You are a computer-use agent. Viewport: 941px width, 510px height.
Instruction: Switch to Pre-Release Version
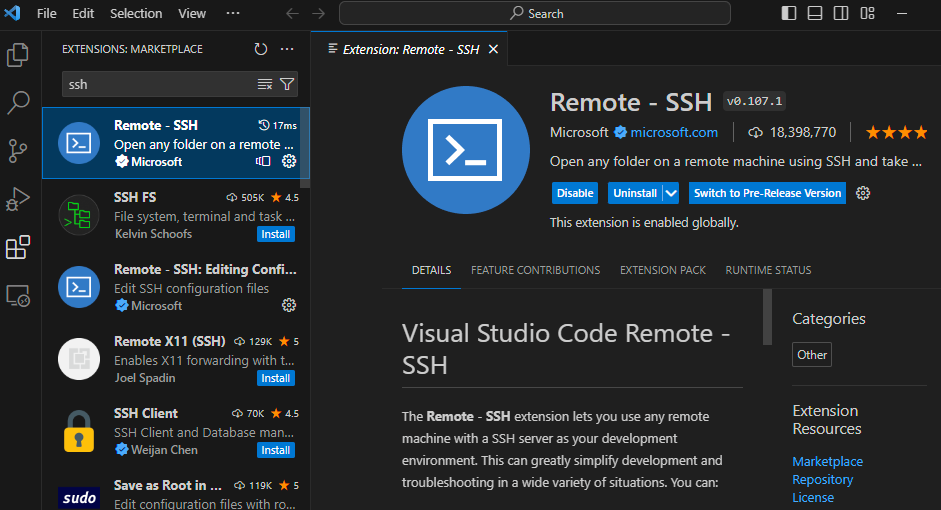[x=767, y=193]
